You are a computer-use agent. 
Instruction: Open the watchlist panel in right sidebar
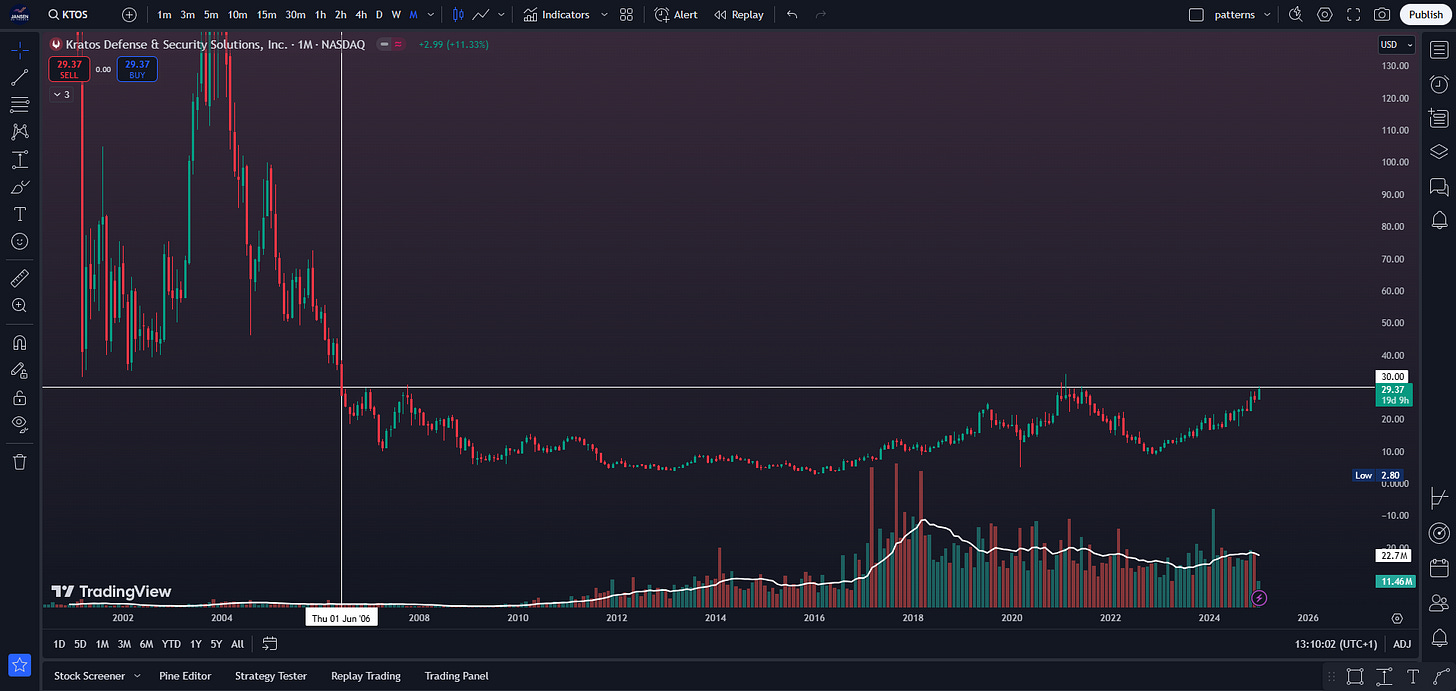coord(1439,50)
